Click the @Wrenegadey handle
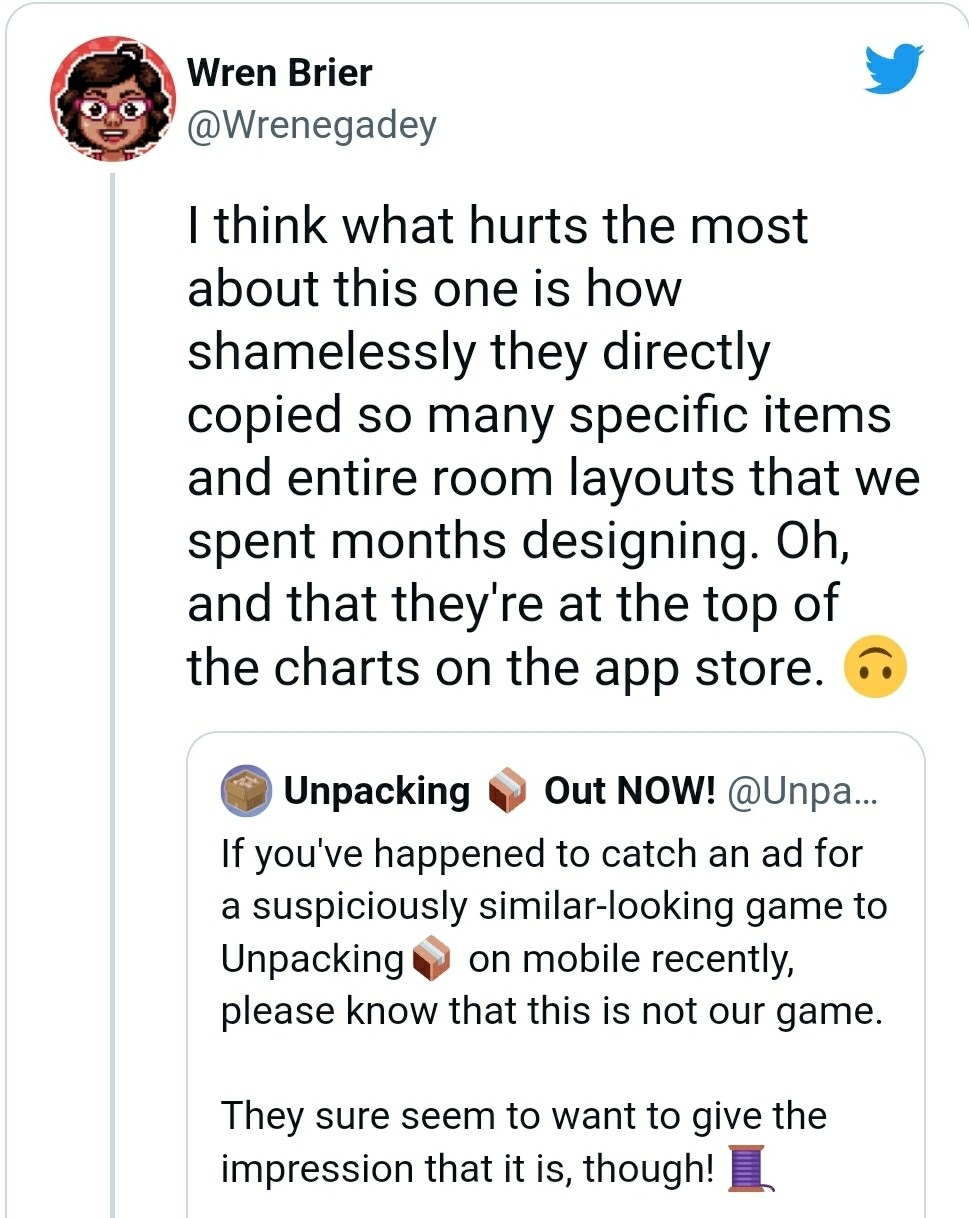969x1218 pixels. pyautogui.click(x=311, y=126)
